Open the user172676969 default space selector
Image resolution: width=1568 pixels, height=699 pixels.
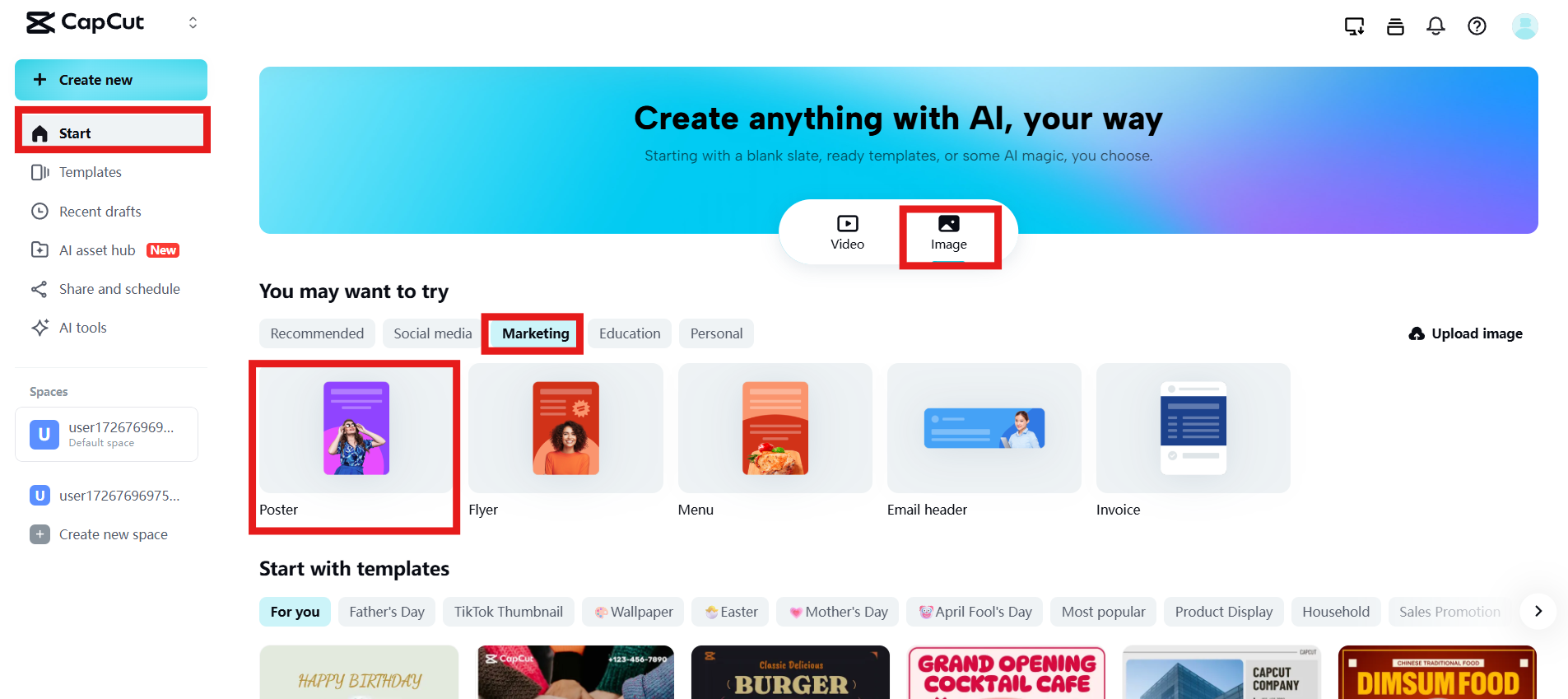click(106, 434)
